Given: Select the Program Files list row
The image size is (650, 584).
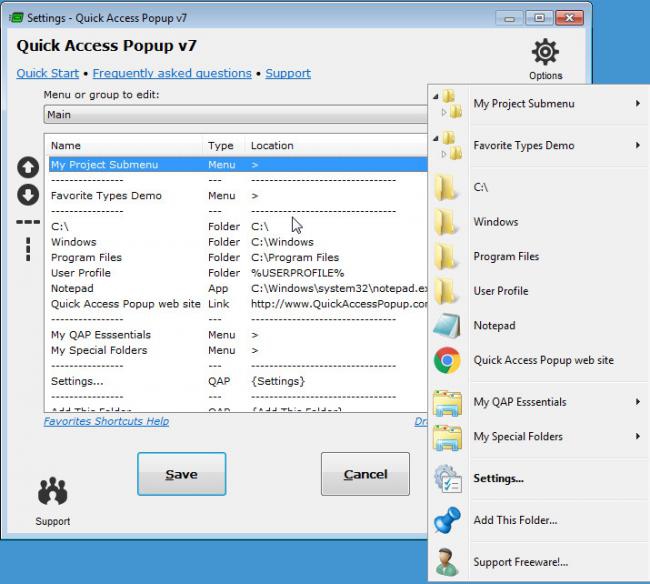Looking at the screenshot, I should pos(238,257).
